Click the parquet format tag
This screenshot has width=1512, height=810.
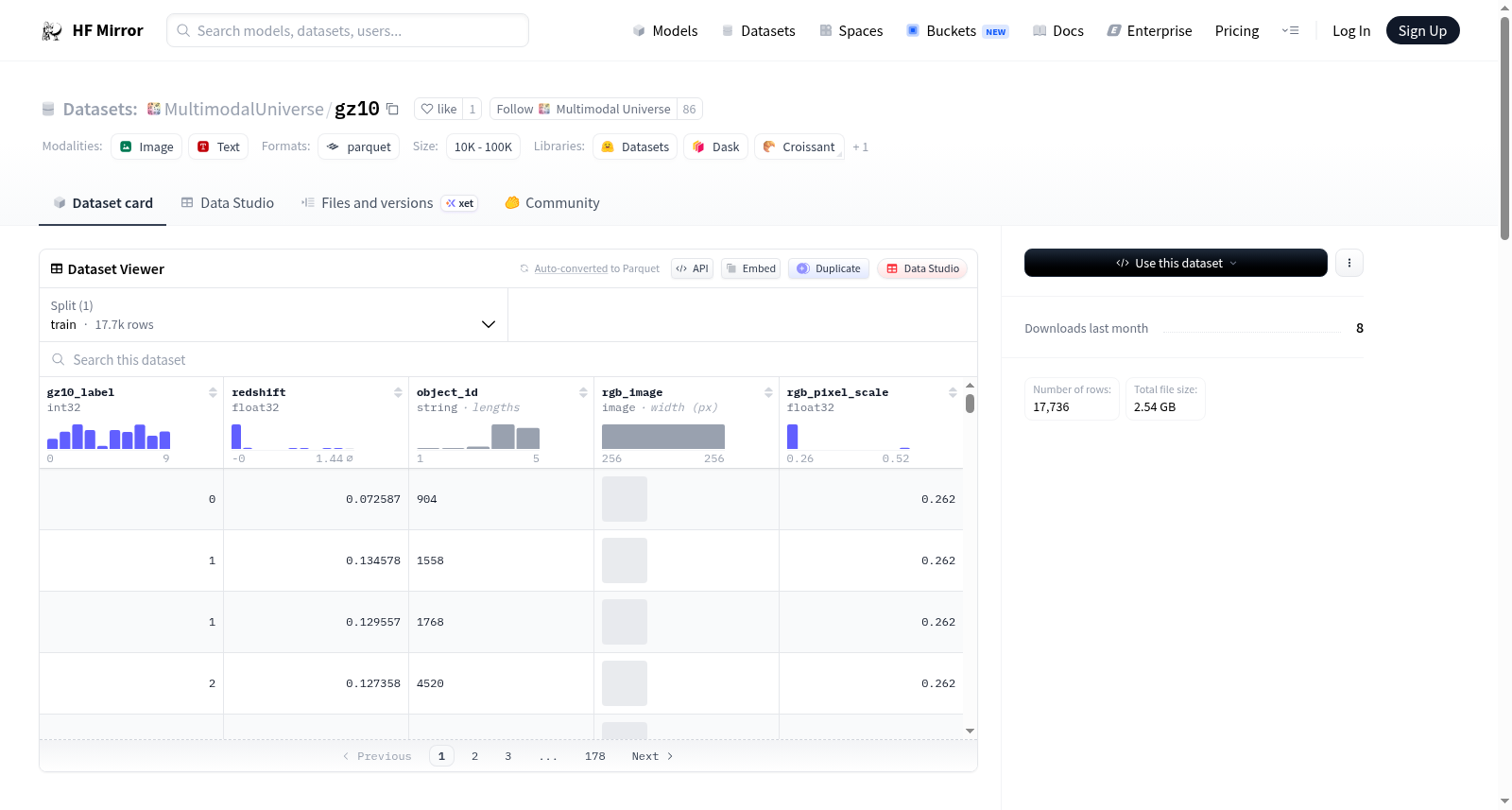tap(359, 146)
